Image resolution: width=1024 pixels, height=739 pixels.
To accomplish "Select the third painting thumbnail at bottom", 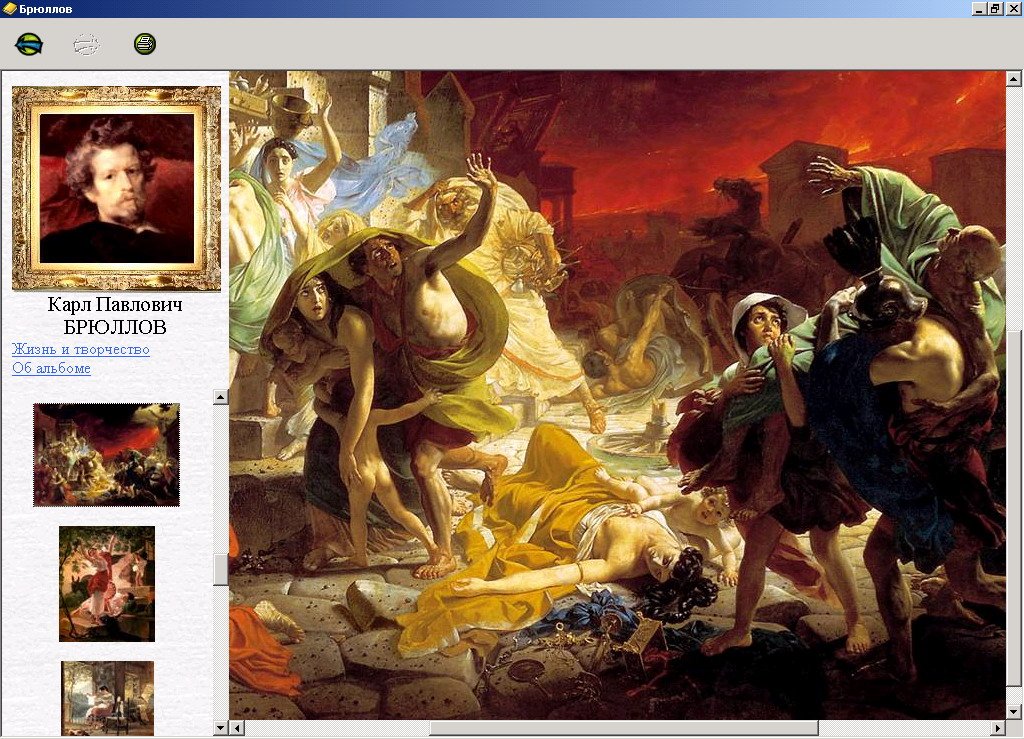I will click(x=107, y=696).
